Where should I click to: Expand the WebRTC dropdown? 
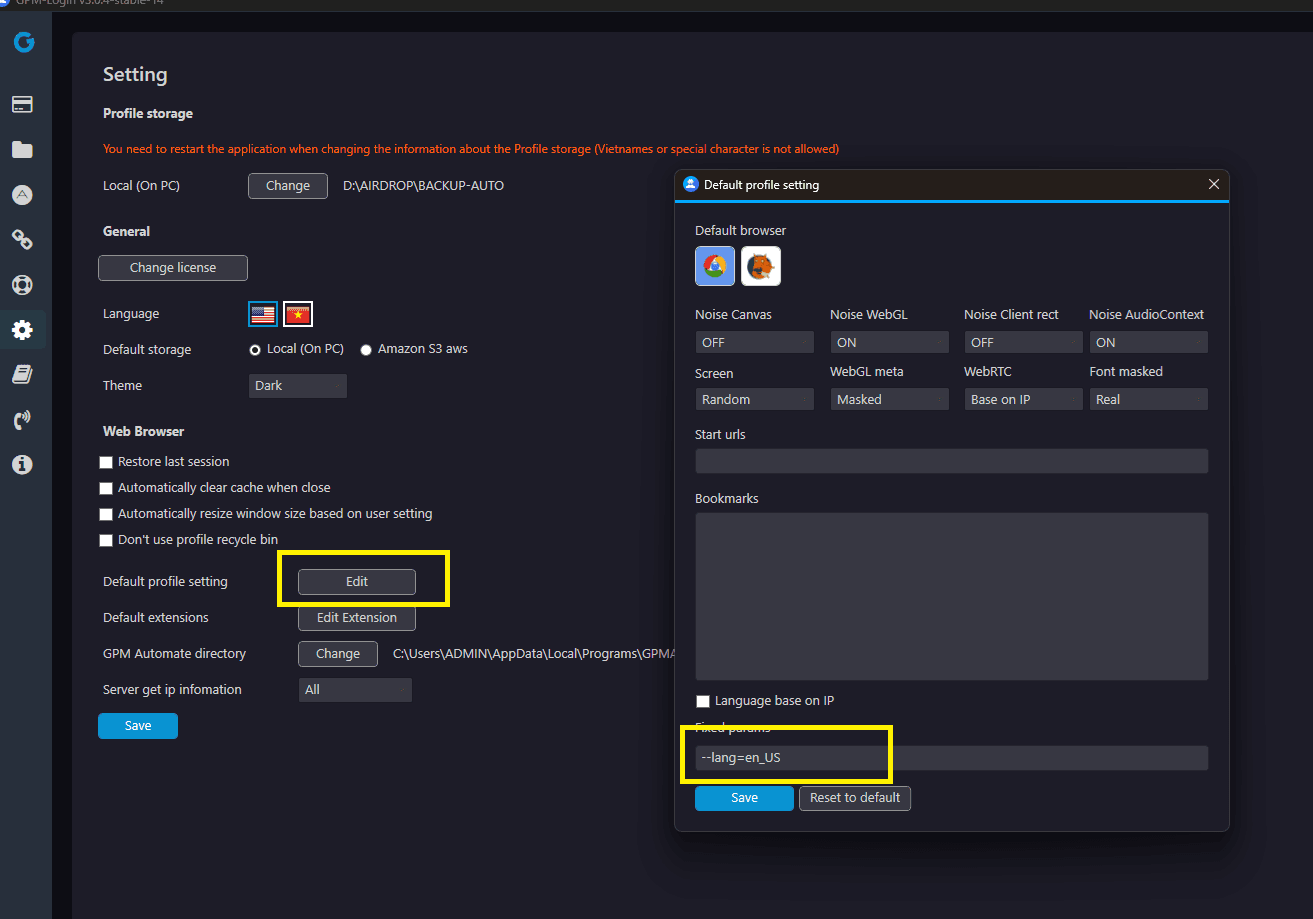(x=1023, y=399)
